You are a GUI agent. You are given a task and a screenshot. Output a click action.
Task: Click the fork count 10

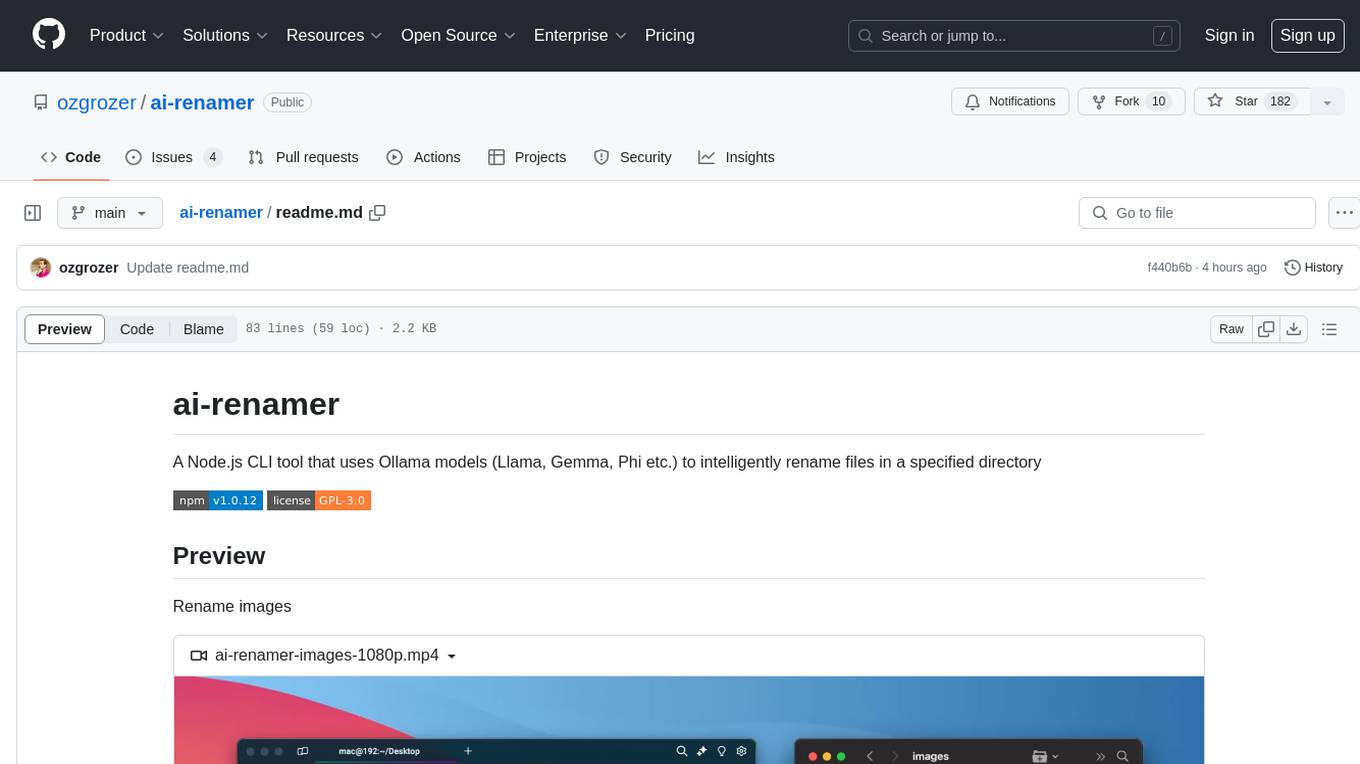click(x=1159, y=102)
